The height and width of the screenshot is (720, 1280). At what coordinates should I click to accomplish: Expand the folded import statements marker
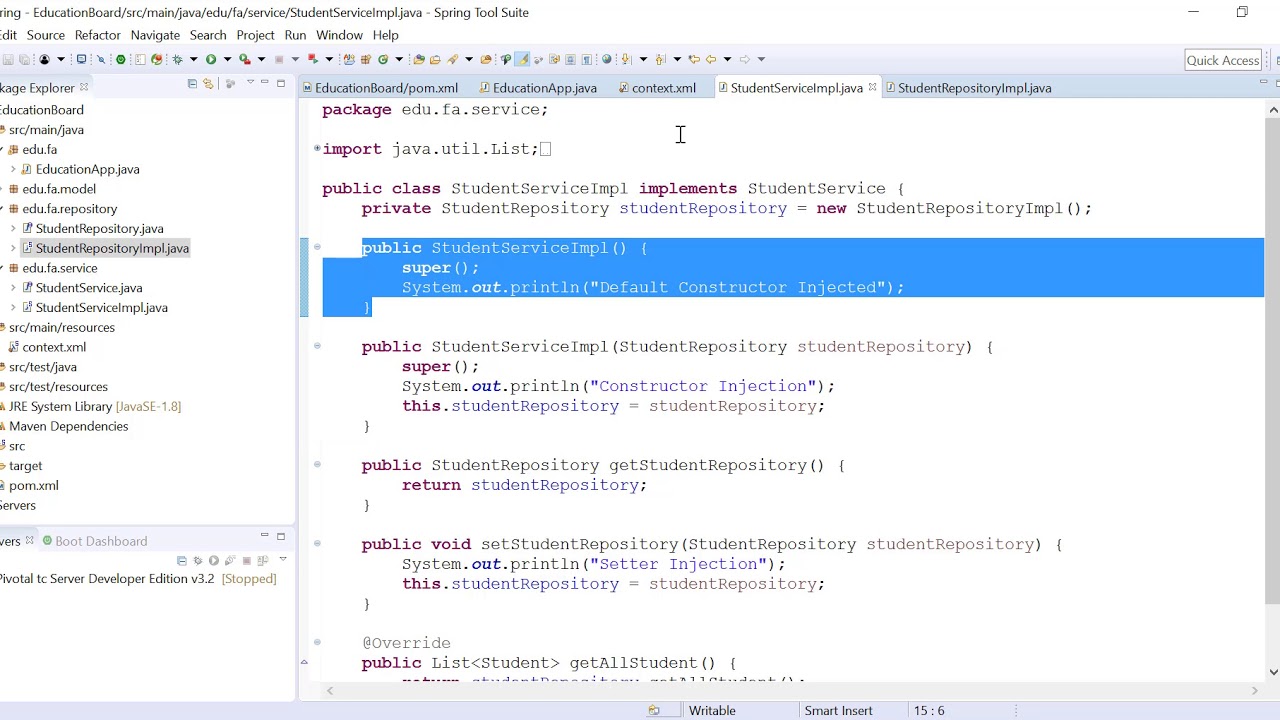pos(317,148)
